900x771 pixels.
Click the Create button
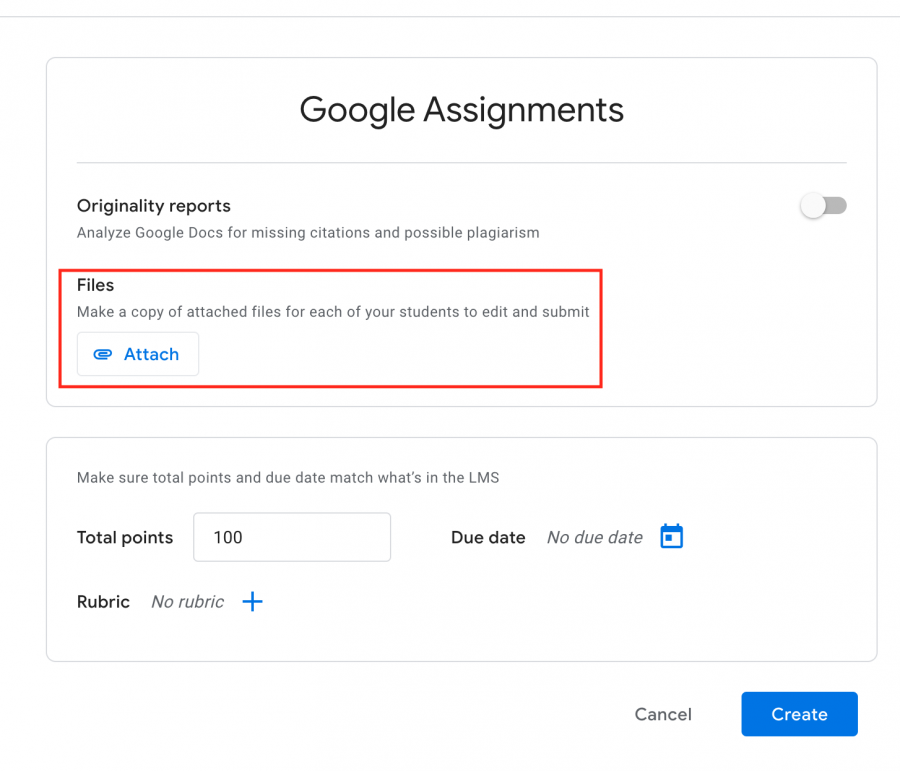[800, 714]
